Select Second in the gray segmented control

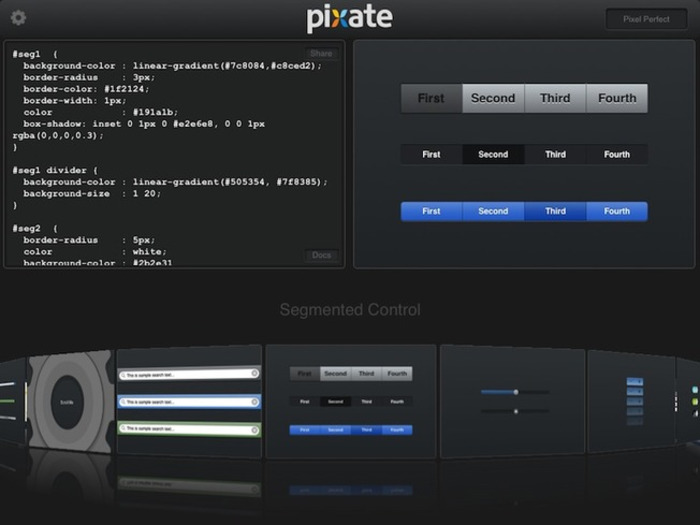[x=493, y=98]
